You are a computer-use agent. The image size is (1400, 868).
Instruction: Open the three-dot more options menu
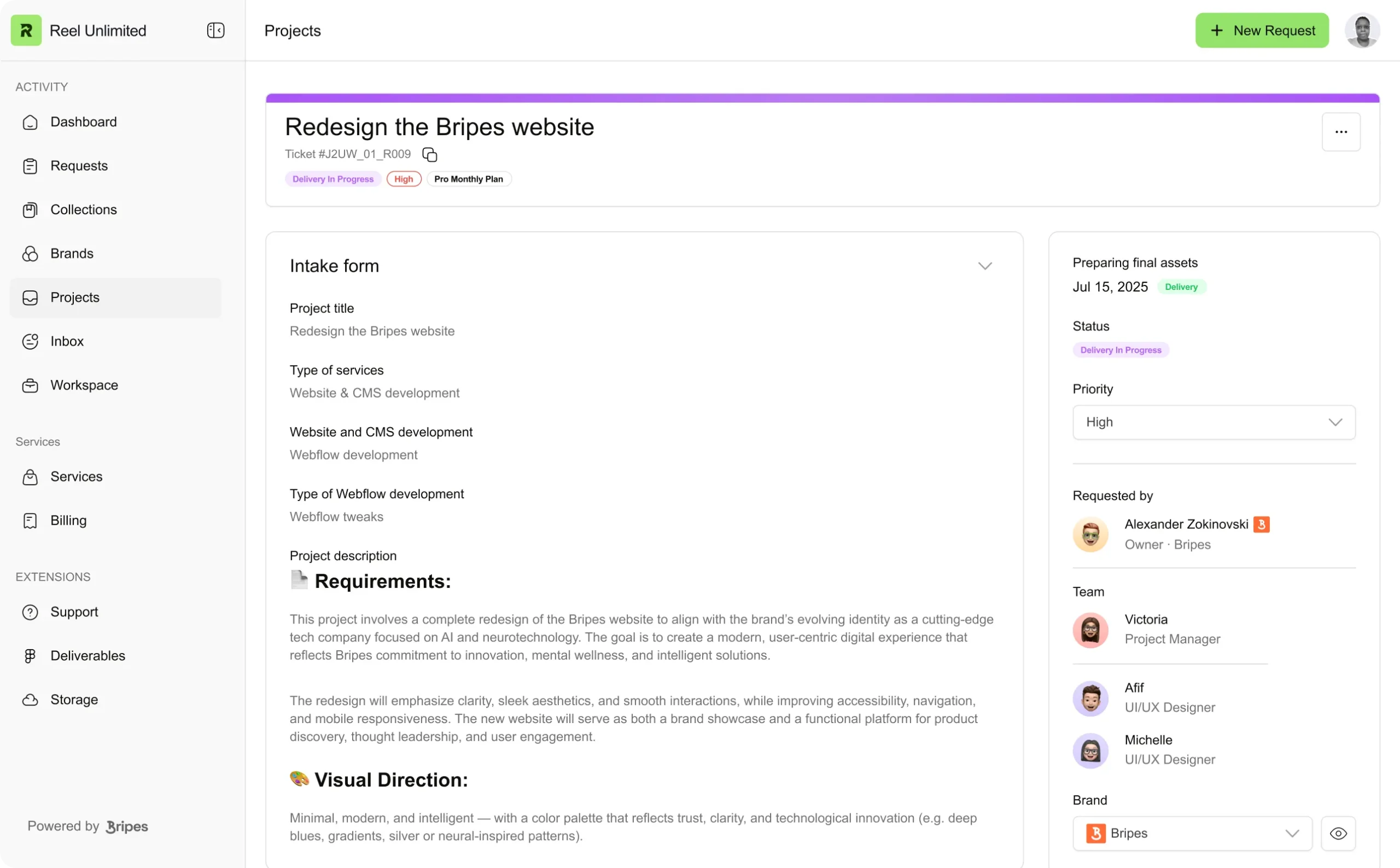pyautogui.click(x=1340, y=132)
